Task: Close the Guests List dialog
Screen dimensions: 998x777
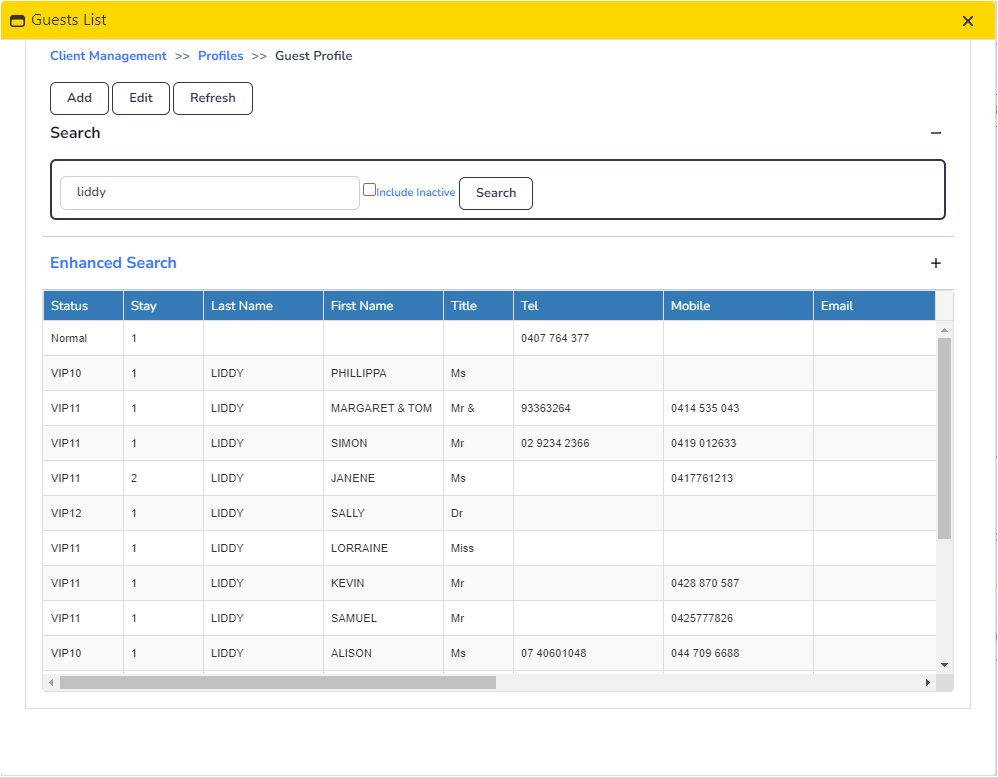Action: pyautogui.click(x=968, y=21)
